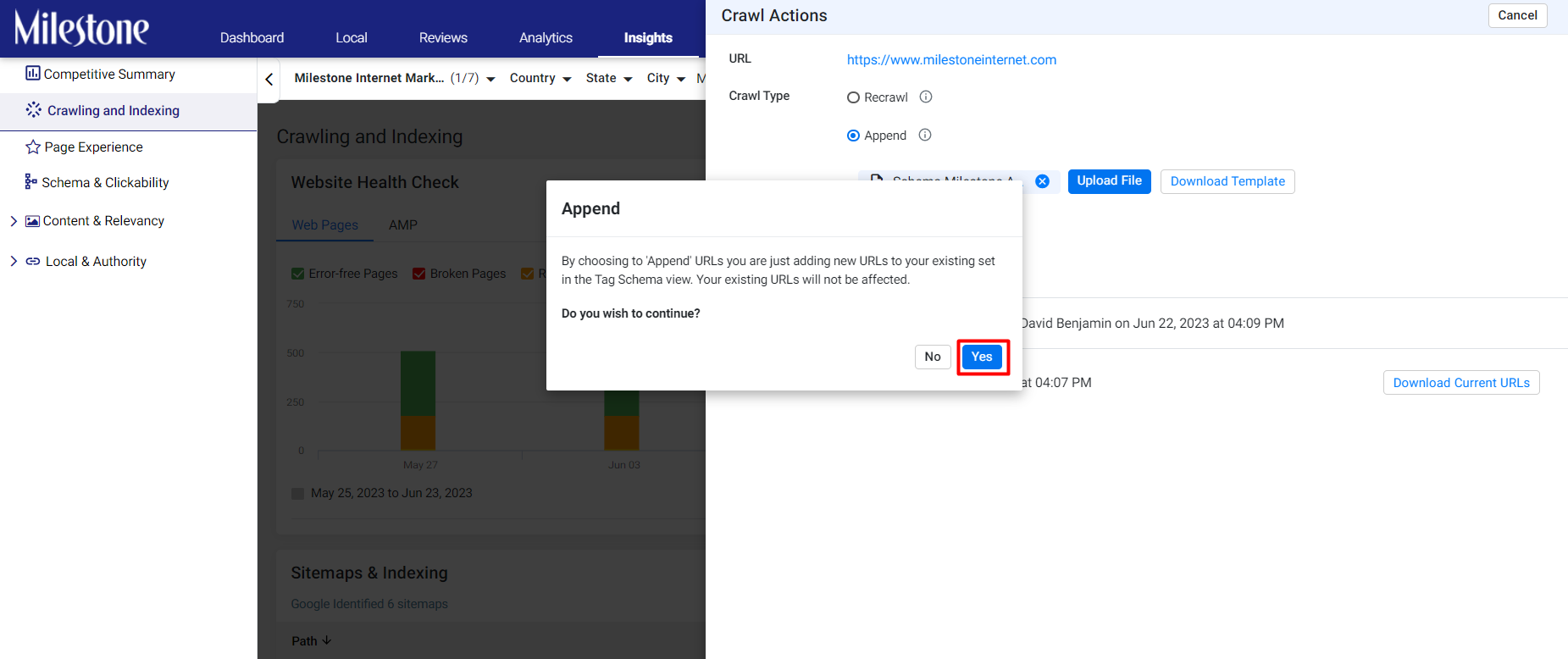Click the Milestone logo
This screenshot has width=1568, height=659.
click(81, 28)
